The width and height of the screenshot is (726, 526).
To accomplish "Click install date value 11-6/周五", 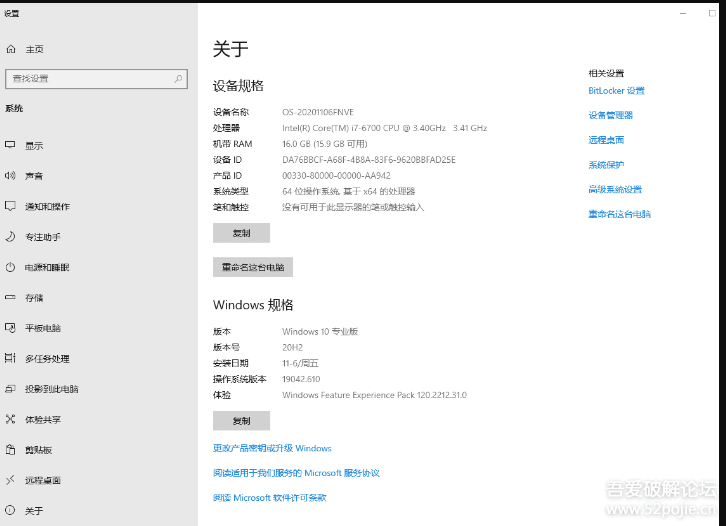I will pos(300,363).
